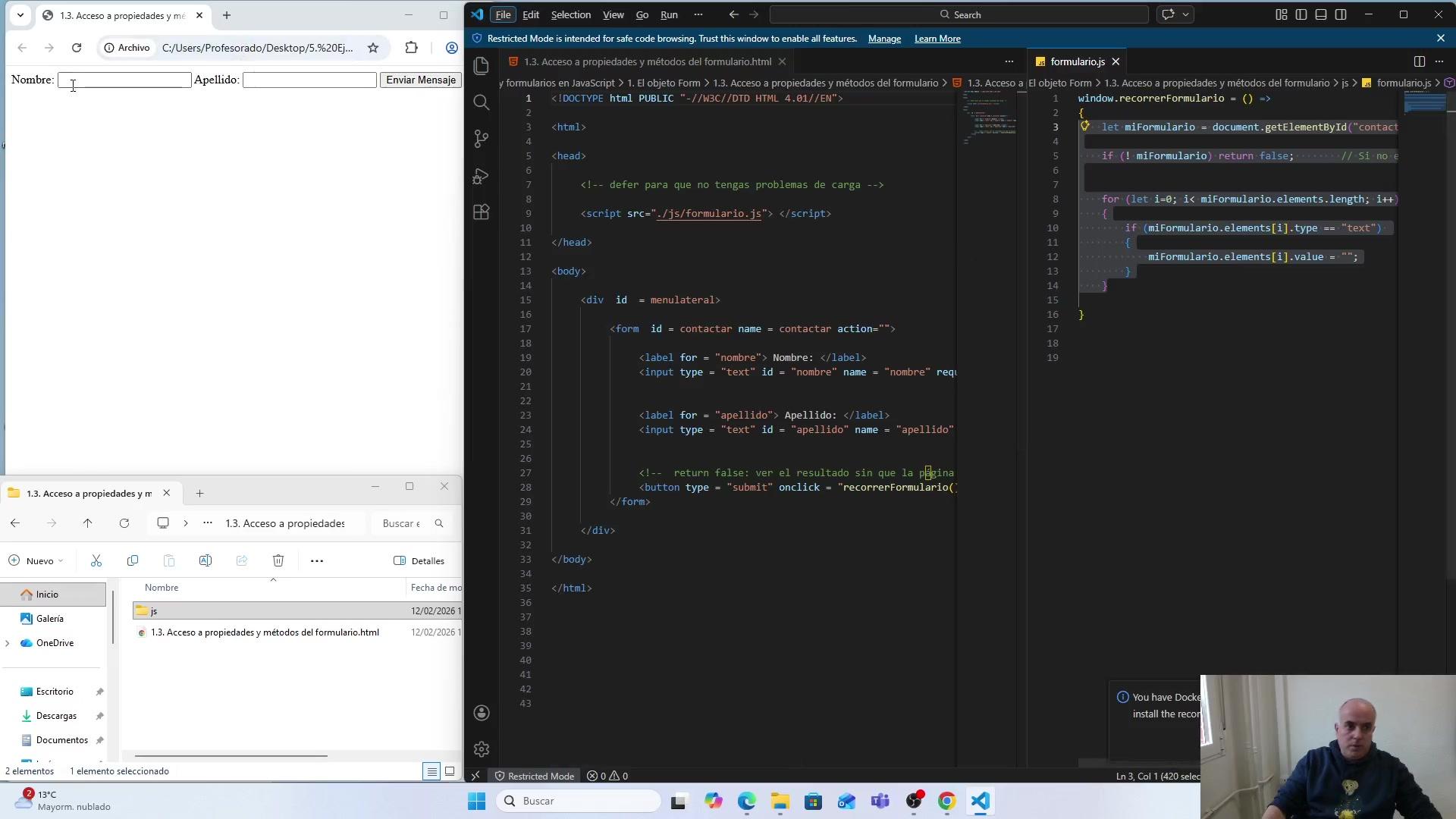
Task: Click the Apellido text field in the browser
Action: 309,80
